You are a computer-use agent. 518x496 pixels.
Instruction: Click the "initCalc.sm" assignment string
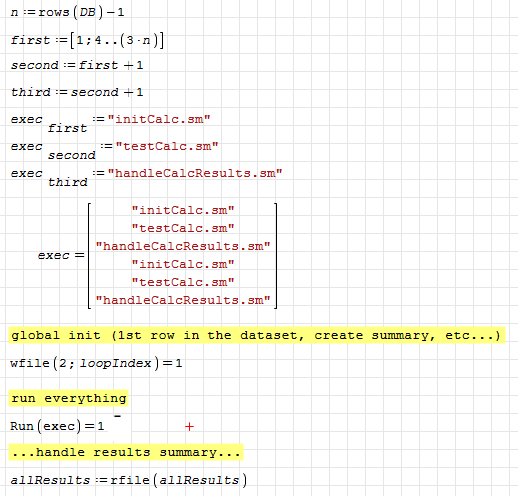(x=159, y=119)
